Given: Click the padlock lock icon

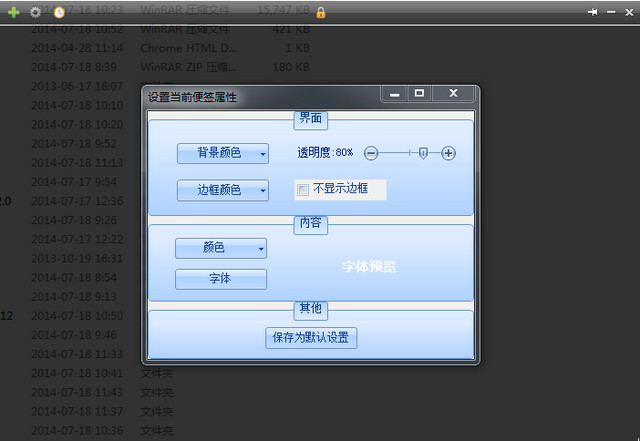Looking at the screenshot, I should tap(321, 12).
